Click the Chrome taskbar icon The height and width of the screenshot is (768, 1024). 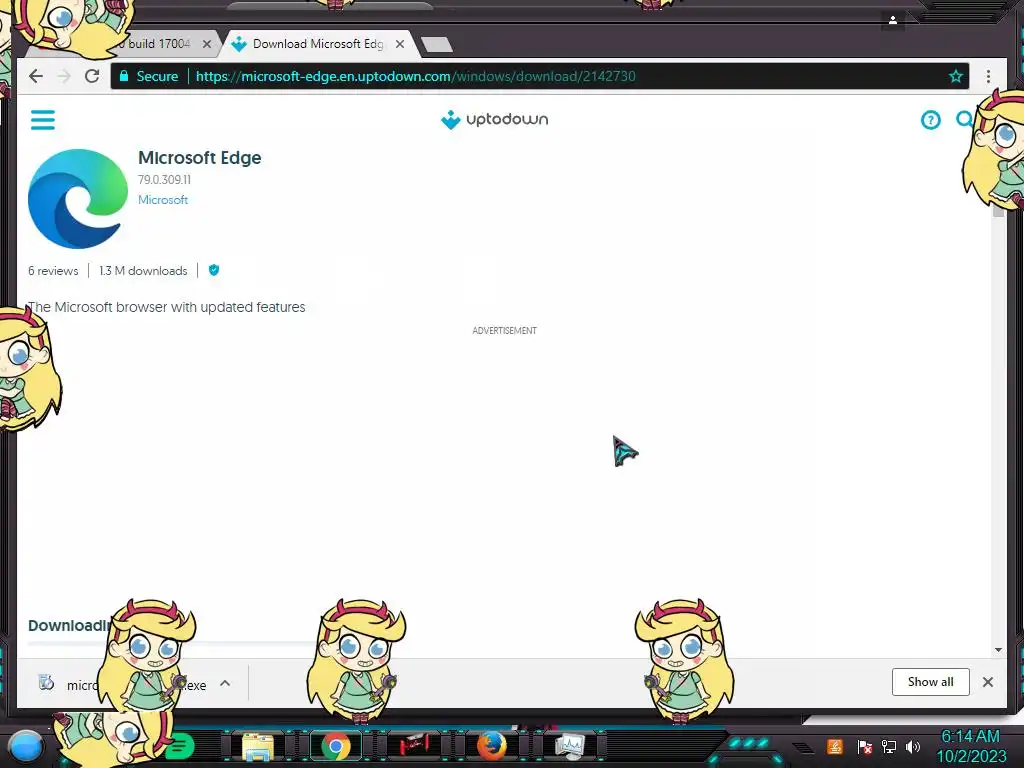tap(336, 746)
